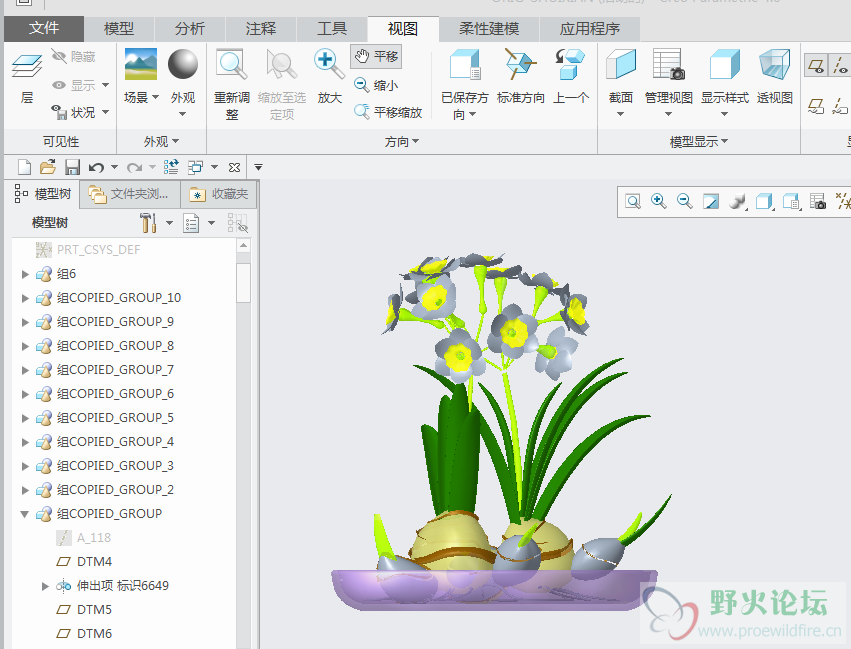The image size is (851, 649).
Task: Open the 应用程序 (Applications) tab
Action: [x=590, y=28]
